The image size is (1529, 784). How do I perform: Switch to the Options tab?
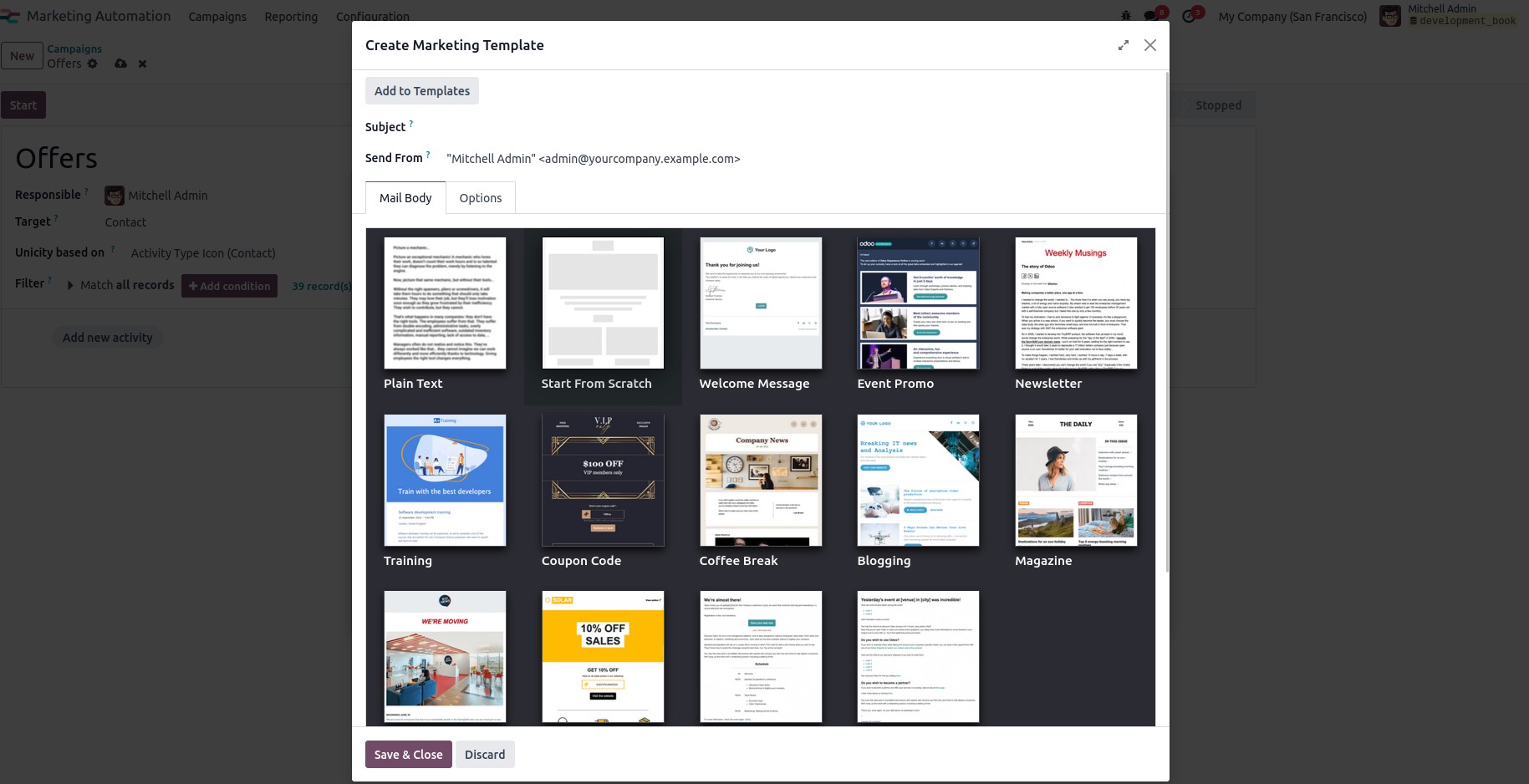coord(481,197)
